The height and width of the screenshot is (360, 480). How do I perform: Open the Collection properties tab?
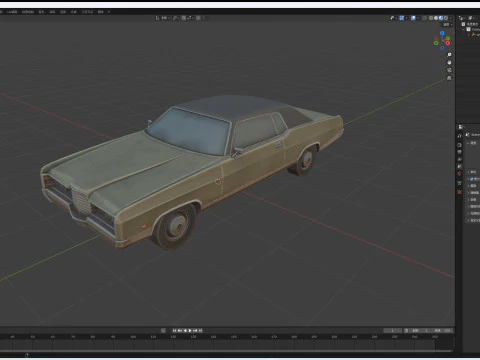[x=459, y=183]
